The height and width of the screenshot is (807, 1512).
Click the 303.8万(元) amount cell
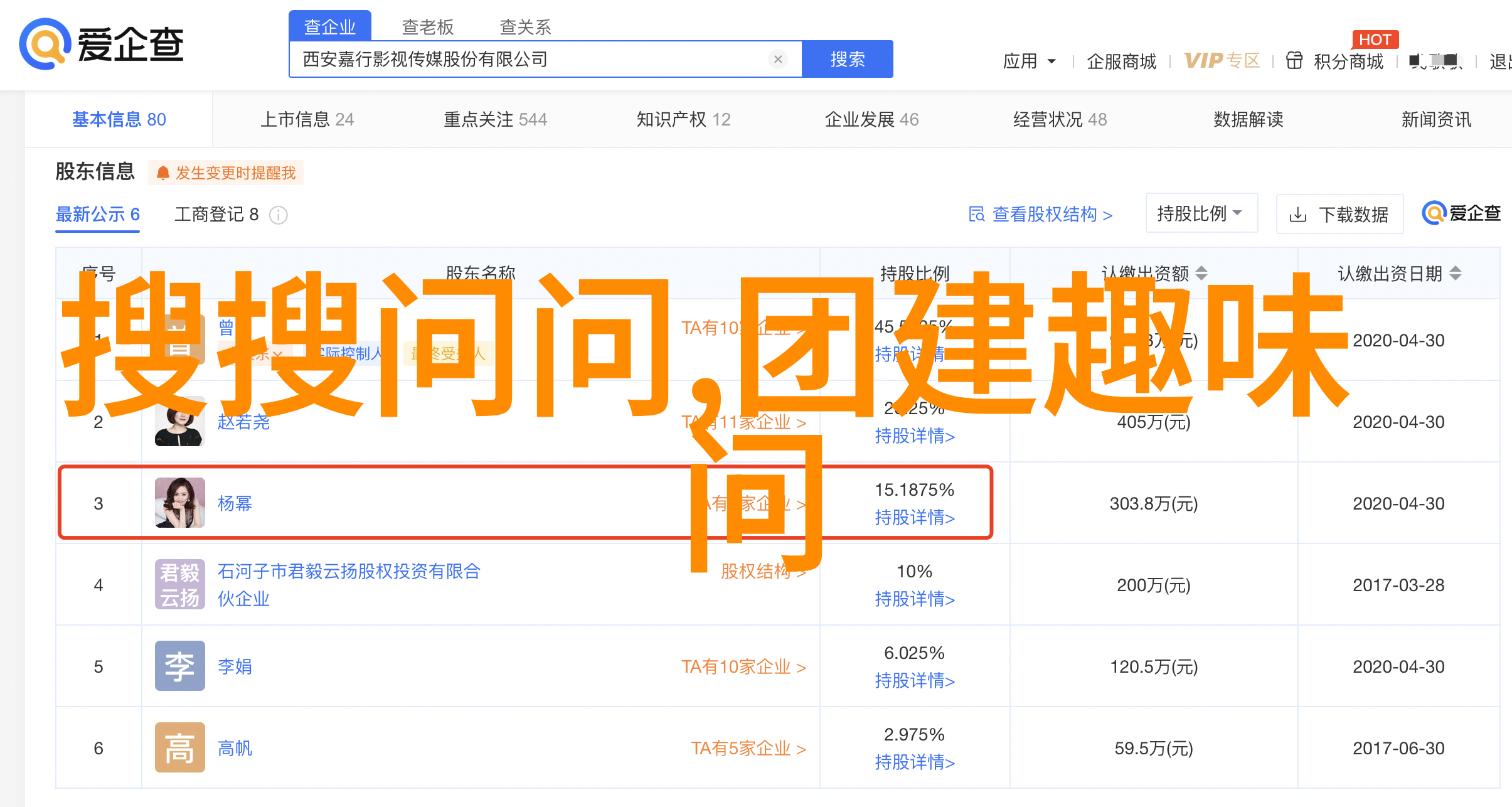[x=1154, y=503]
